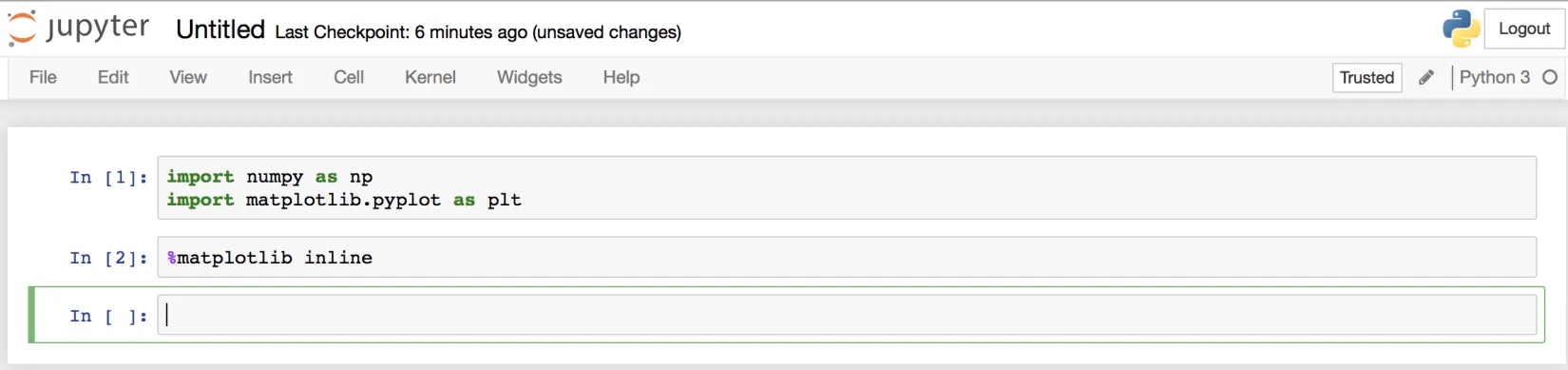Image resolution: width=1568 pixels, height=370 pixels.
Task: Select the numpy import code cell
Action: pyautogui.click(x=847, y=188)
